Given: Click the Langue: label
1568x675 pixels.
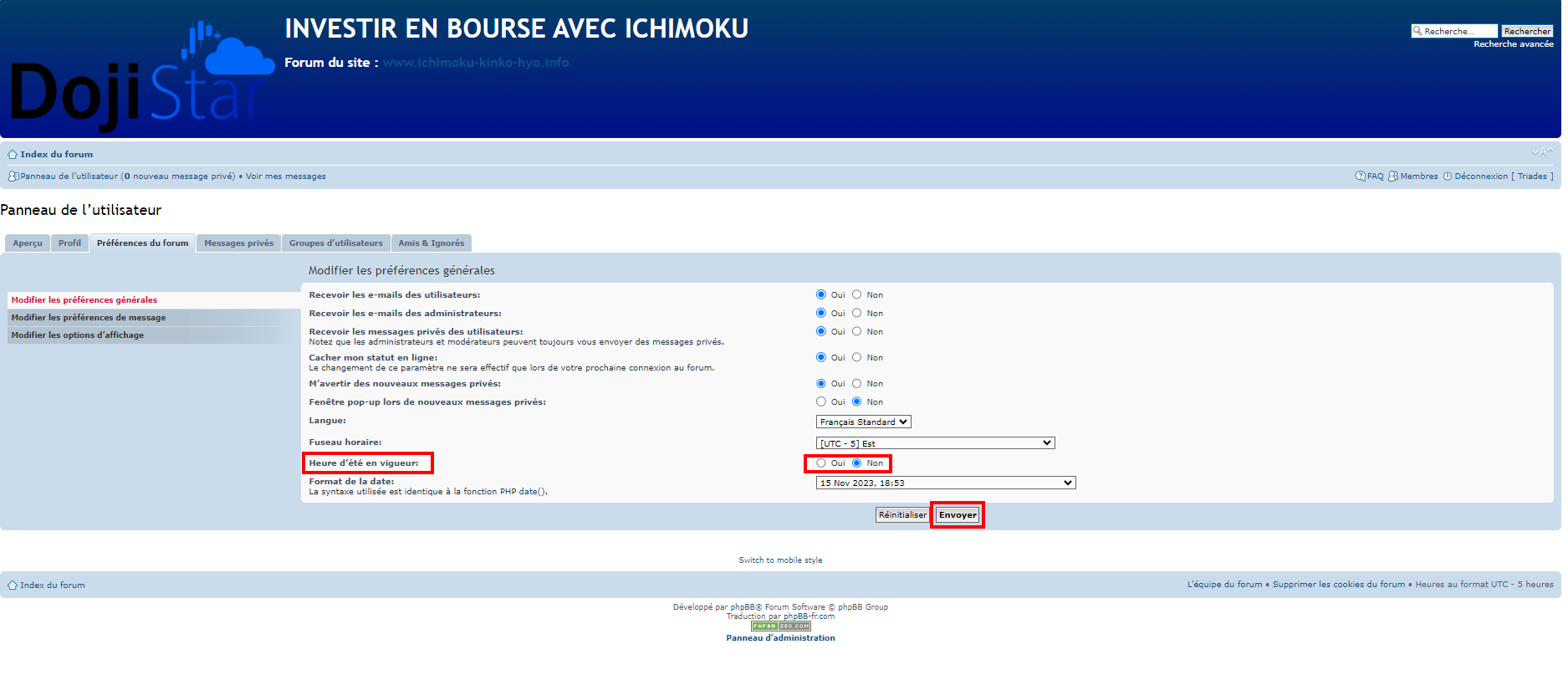Looking at the screenshot, I should click(x=327, y=421).
